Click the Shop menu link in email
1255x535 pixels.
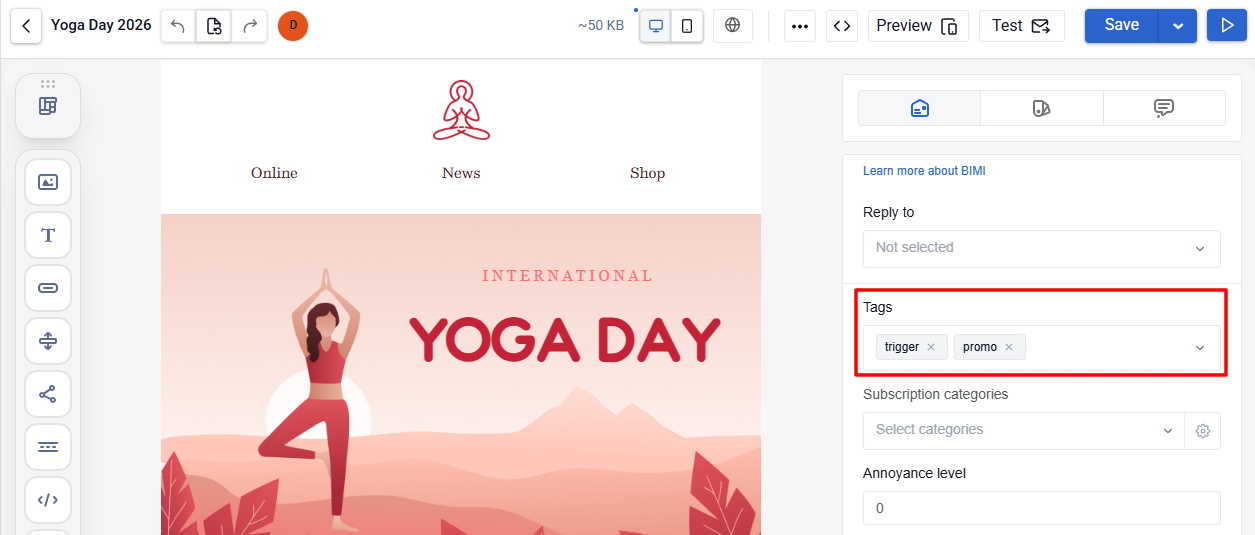pyautogui.click(x=647, y=173)
